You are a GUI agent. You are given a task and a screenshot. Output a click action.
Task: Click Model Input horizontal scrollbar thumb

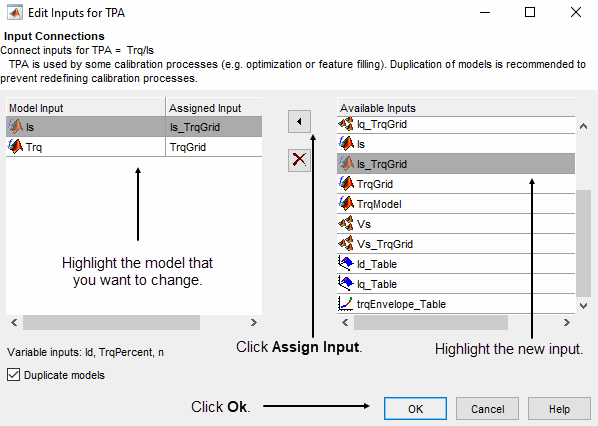click(x=111, y=323)
